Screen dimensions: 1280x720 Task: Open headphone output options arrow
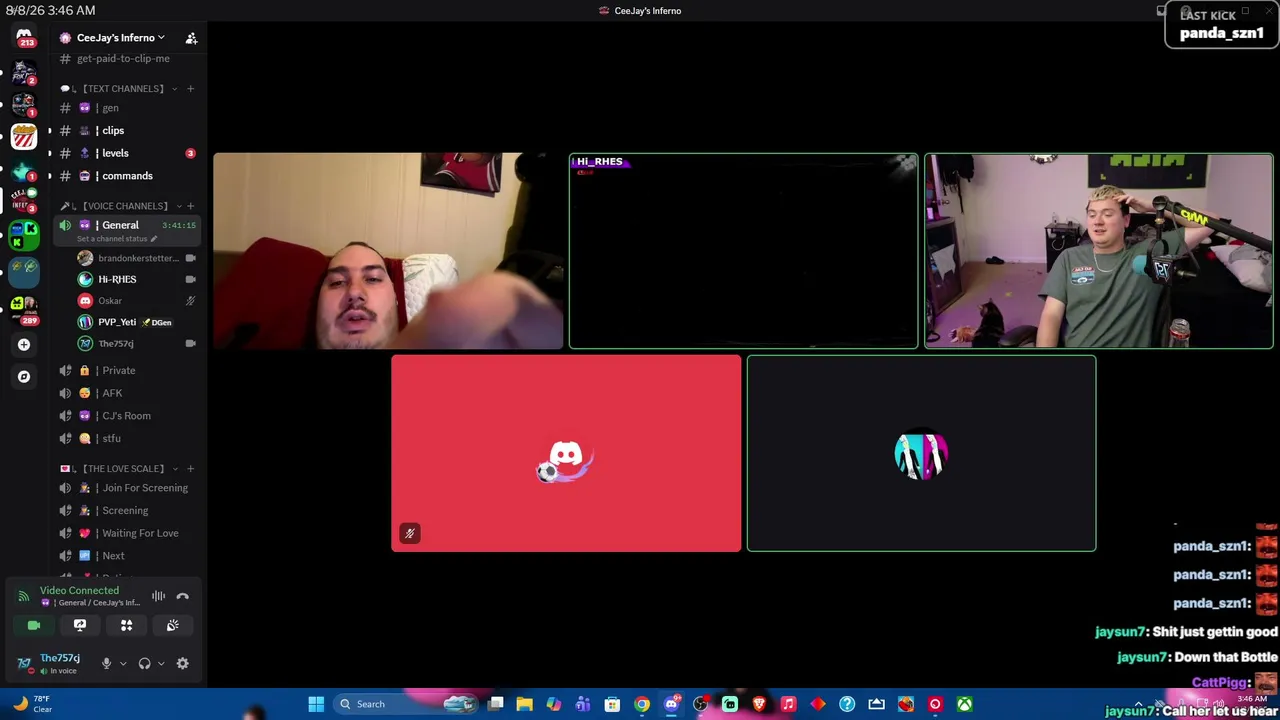(x=161, y=663)
